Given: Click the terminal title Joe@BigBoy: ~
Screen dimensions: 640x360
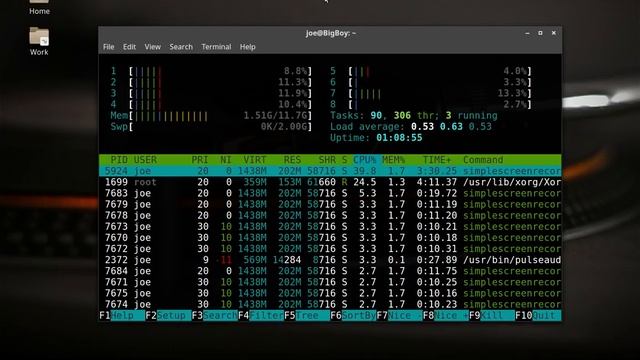Looking at the screenshot, I should click(331, 33).
